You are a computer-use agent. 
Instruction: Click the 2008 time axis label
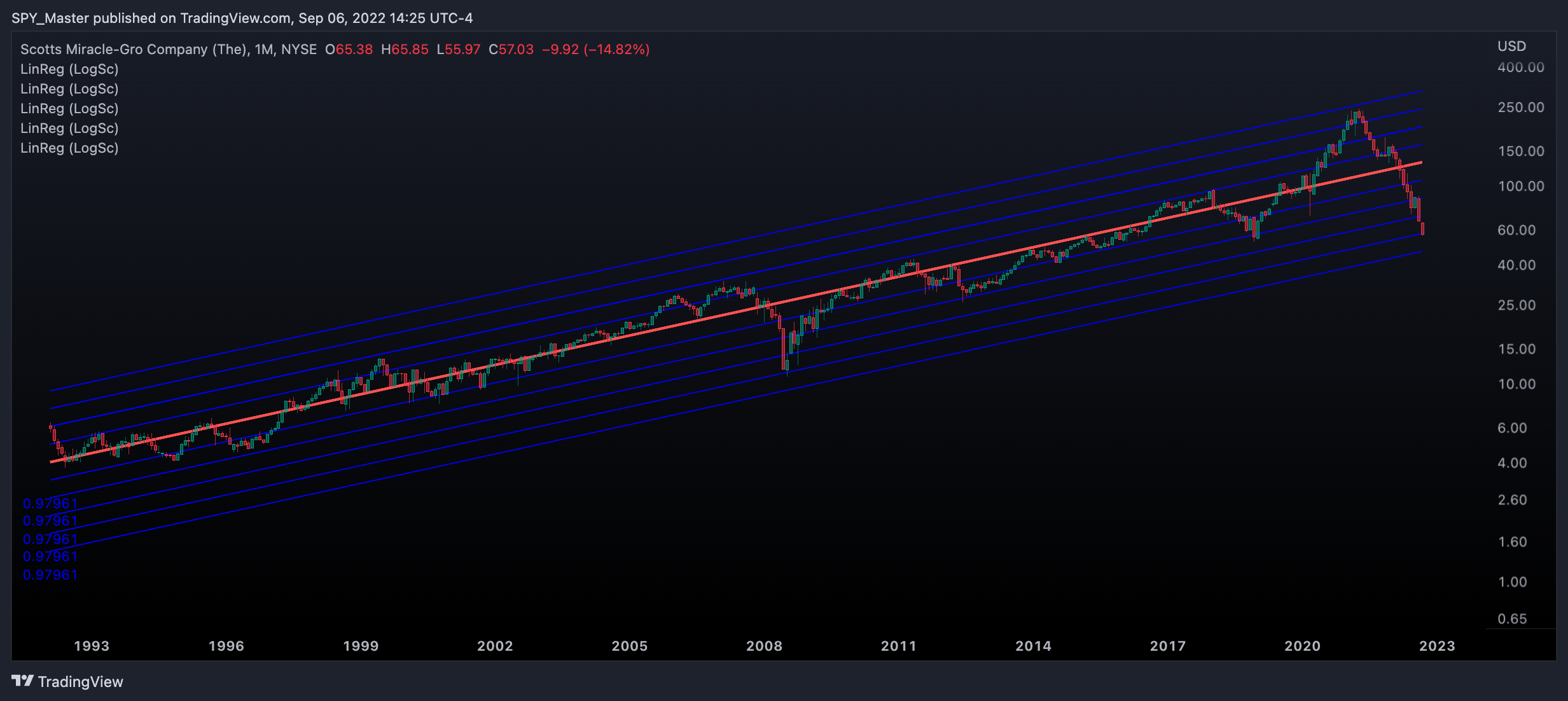pos(764,646)
